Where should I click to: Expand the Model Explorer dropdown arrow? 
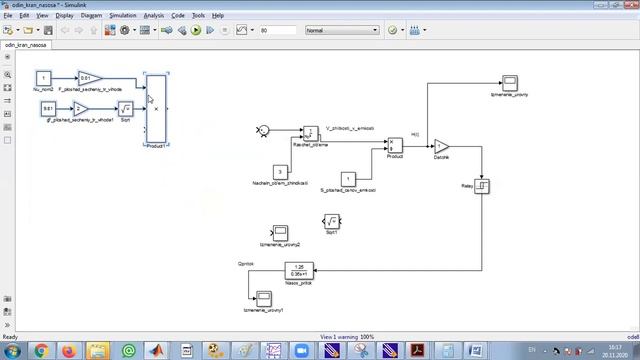click(155, 30)
